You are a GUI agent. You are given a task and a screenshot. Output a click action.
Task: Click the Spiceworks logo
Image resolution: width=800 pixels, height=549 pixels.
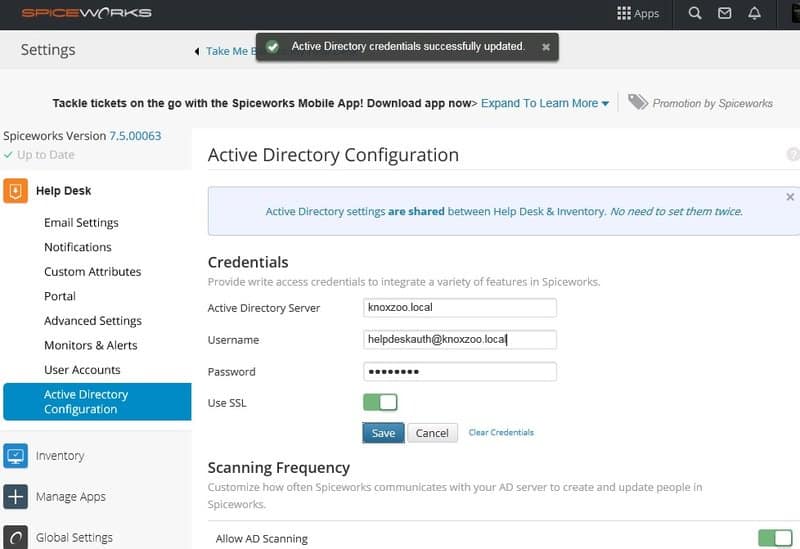click(87, 13)
